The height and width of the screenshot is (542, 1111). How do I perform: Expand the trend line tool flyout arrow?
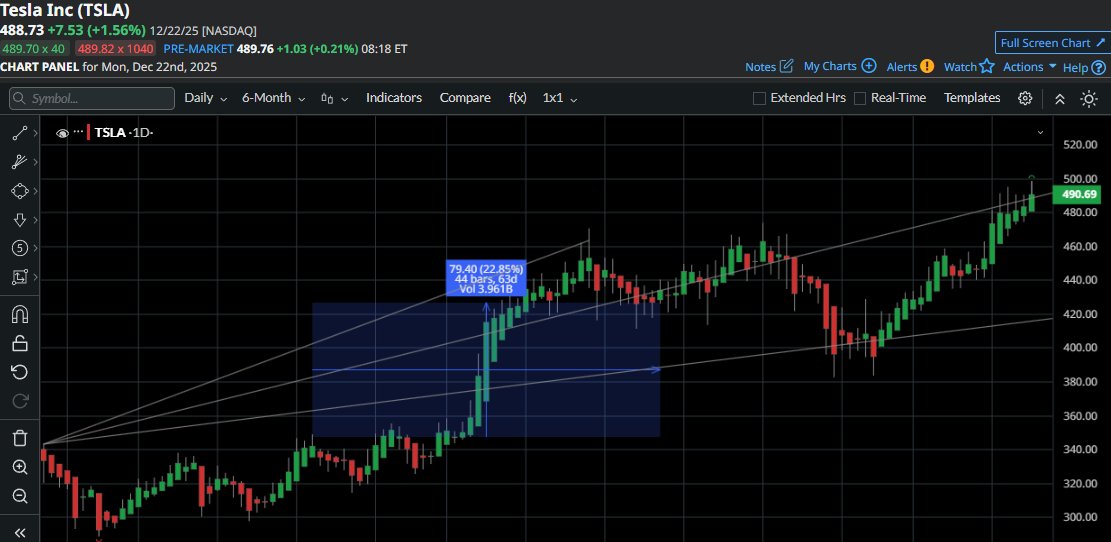[x=35, y=133]
